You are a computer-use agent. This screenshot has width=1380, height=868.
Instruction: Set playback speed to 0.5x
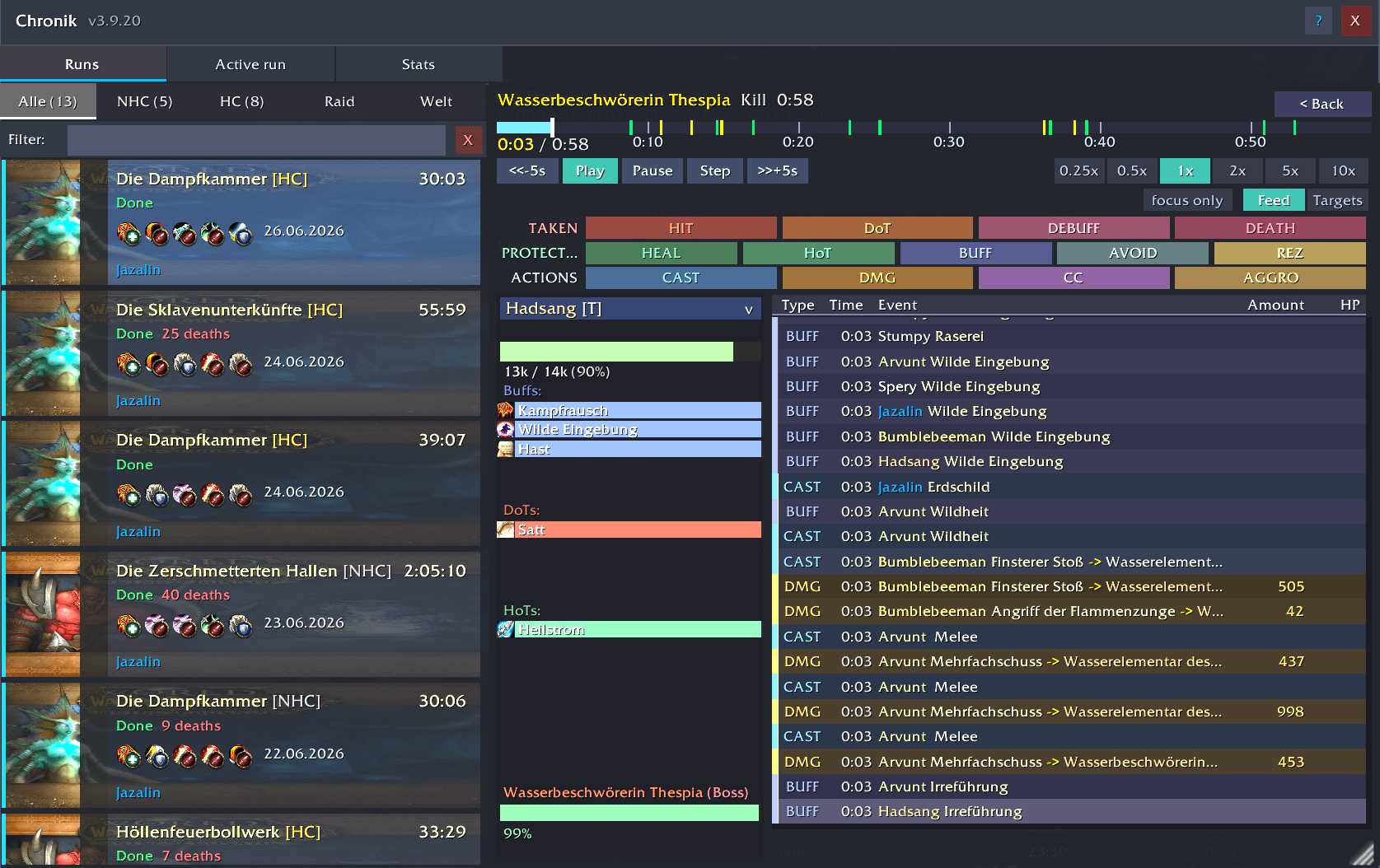[1132, 170]
